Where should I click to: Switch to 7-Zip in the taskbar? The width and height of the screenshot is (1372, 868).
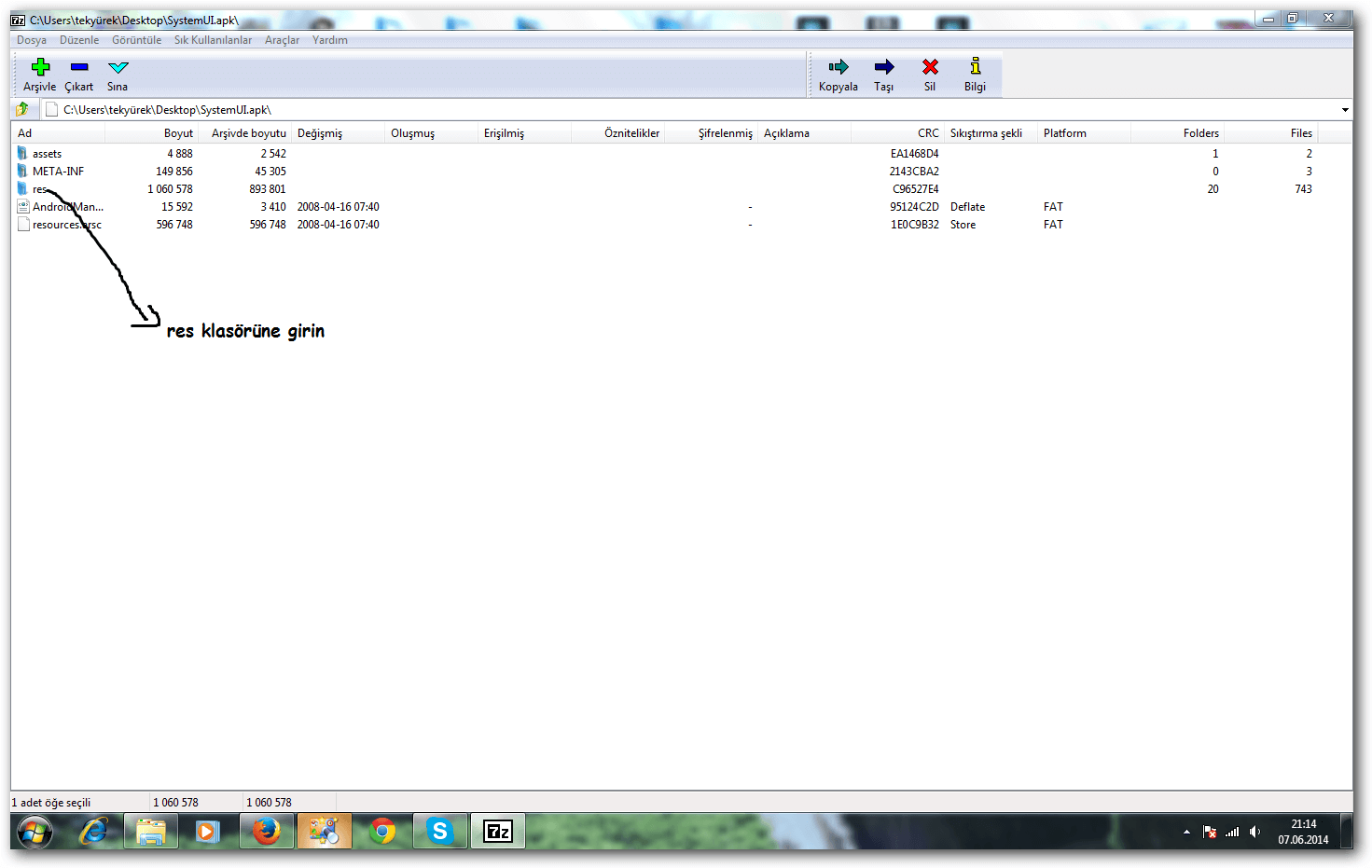[498, 831]
